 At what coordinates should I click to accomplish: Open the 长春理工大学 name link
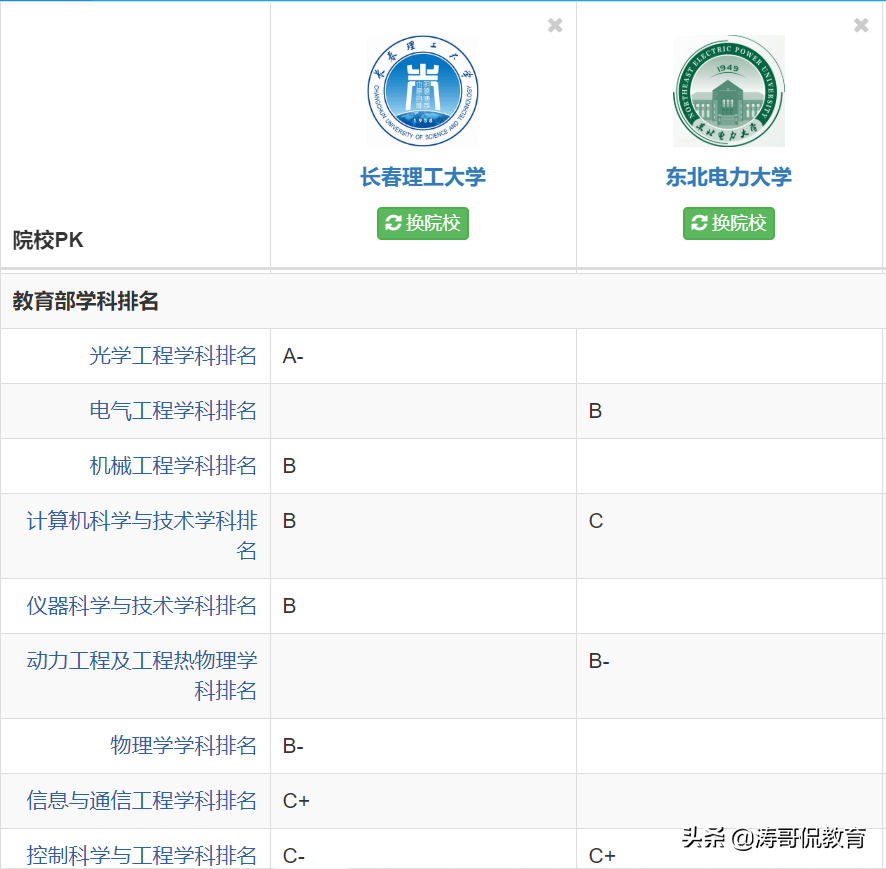pos(422,176)
